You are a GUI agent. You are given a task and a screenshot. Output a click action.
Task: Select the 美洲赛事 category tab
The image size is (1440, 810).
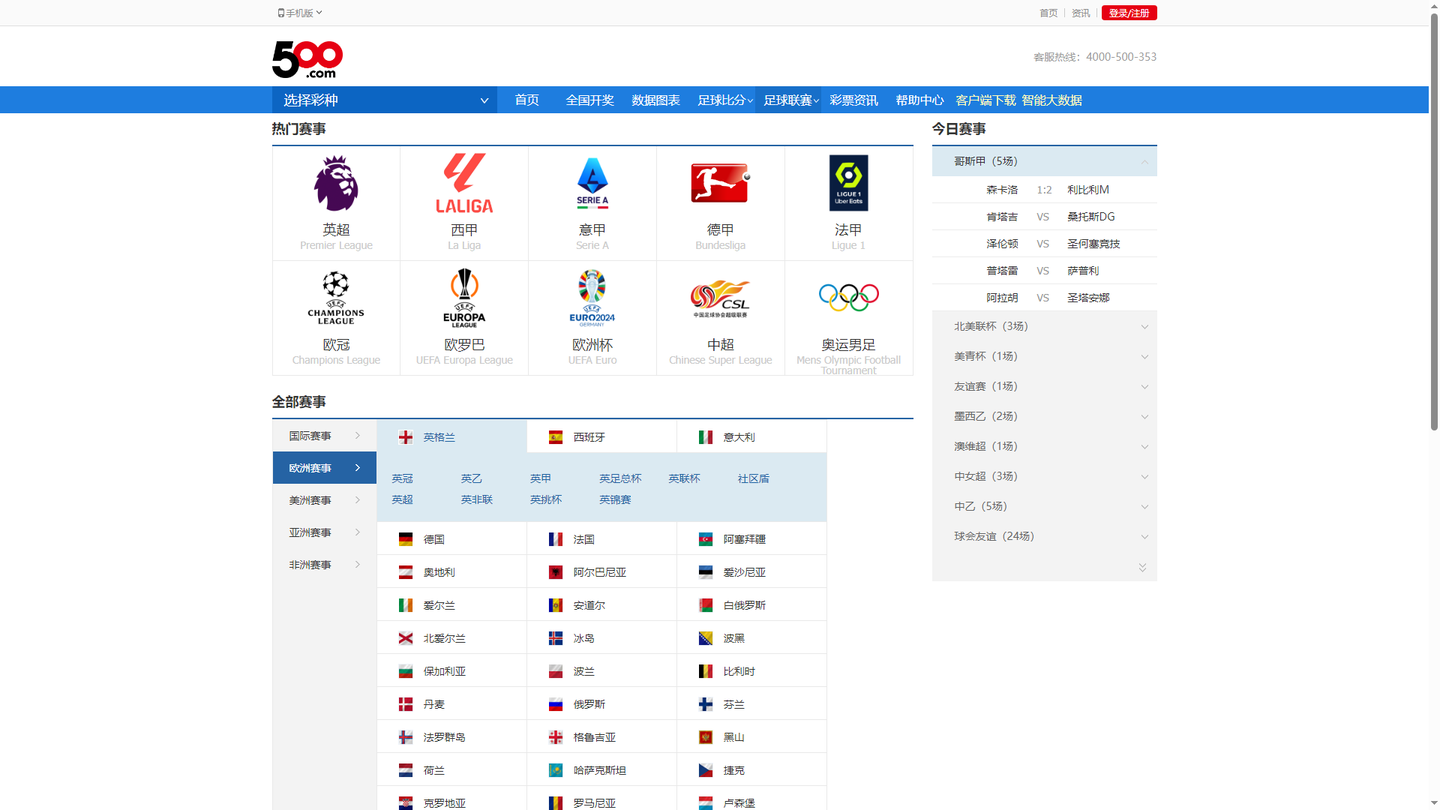click(324, 500)
